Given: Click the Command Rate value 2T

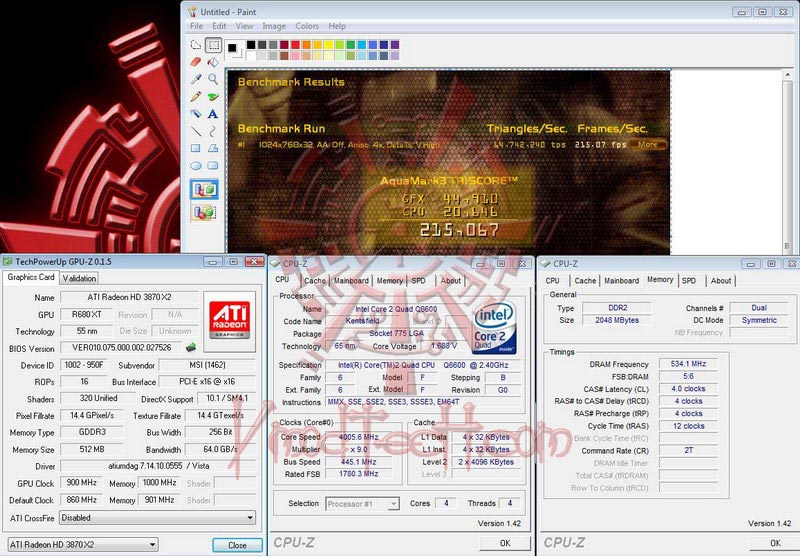Looking at the screenshot, I should (688, 450).
